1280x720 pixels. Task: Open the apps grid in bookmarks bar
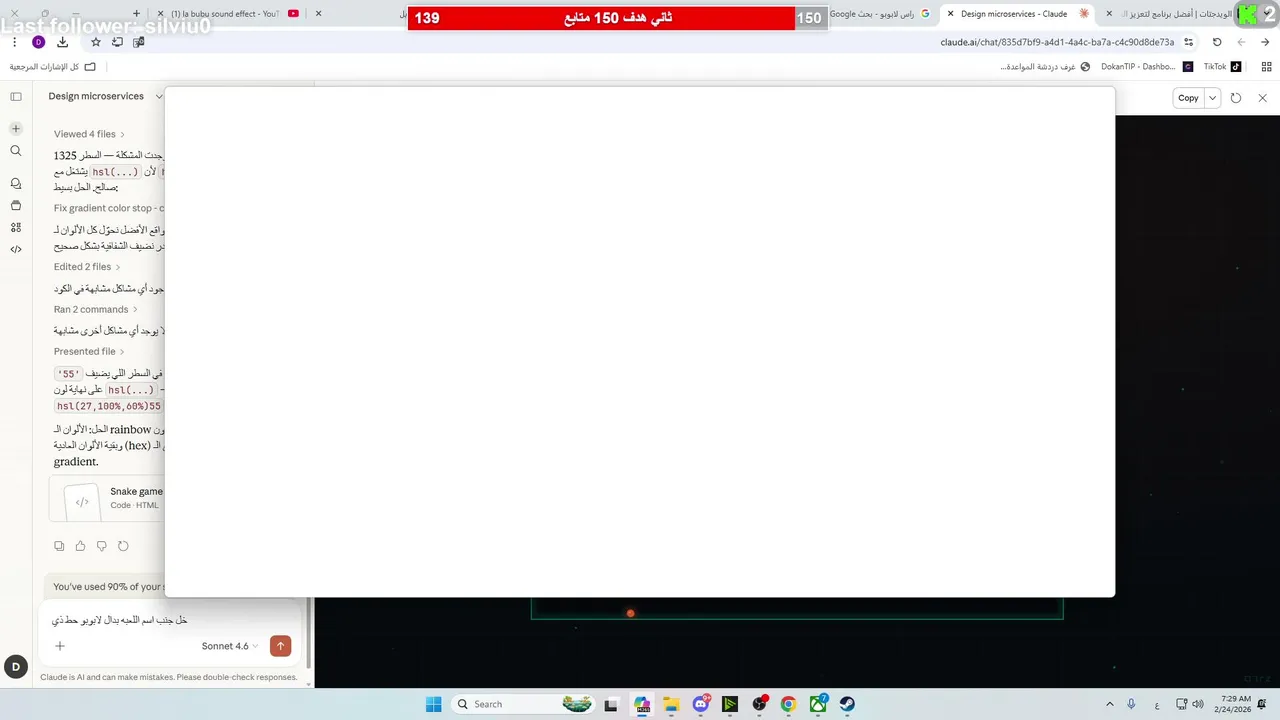coord(1266,67)
